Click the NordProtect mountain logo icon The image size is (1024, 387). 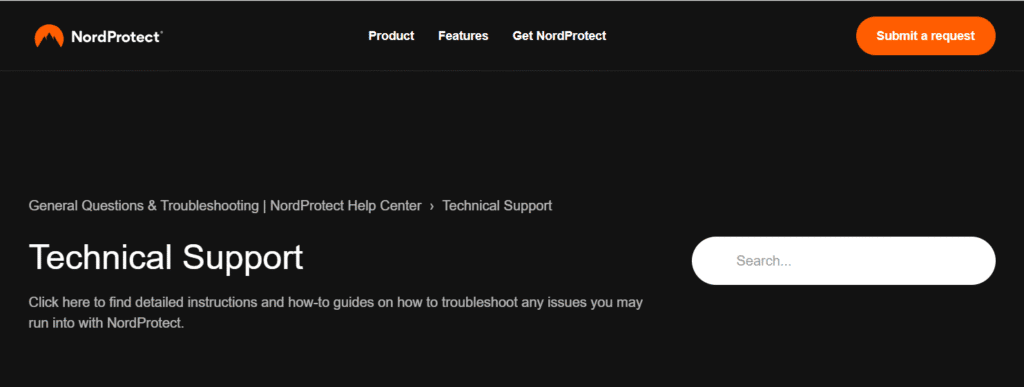(x=49, y=36)
